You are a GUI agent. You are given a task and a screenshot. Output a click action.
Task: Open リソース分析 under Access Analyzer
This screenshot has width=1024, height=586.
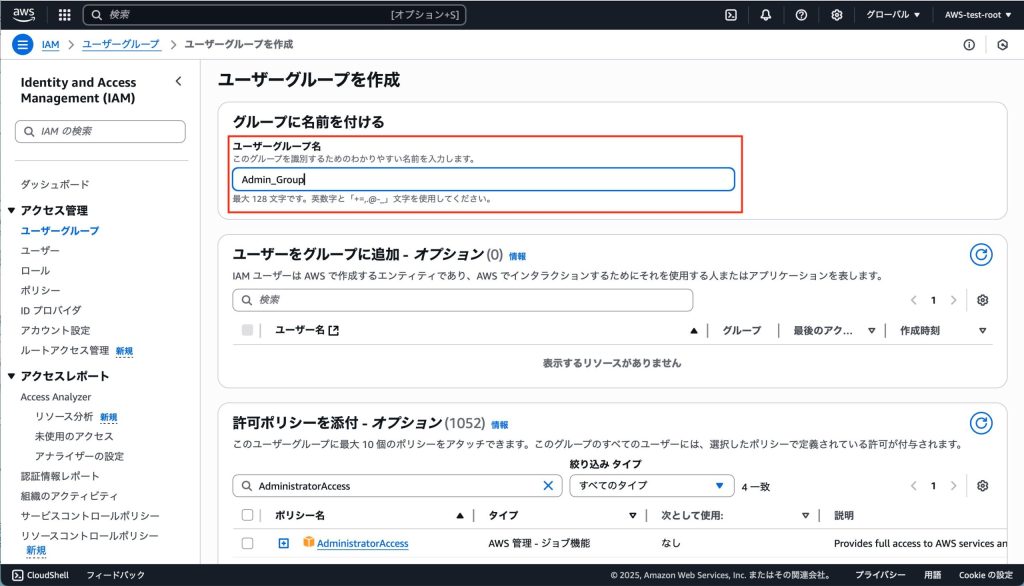tap(64, 416)
